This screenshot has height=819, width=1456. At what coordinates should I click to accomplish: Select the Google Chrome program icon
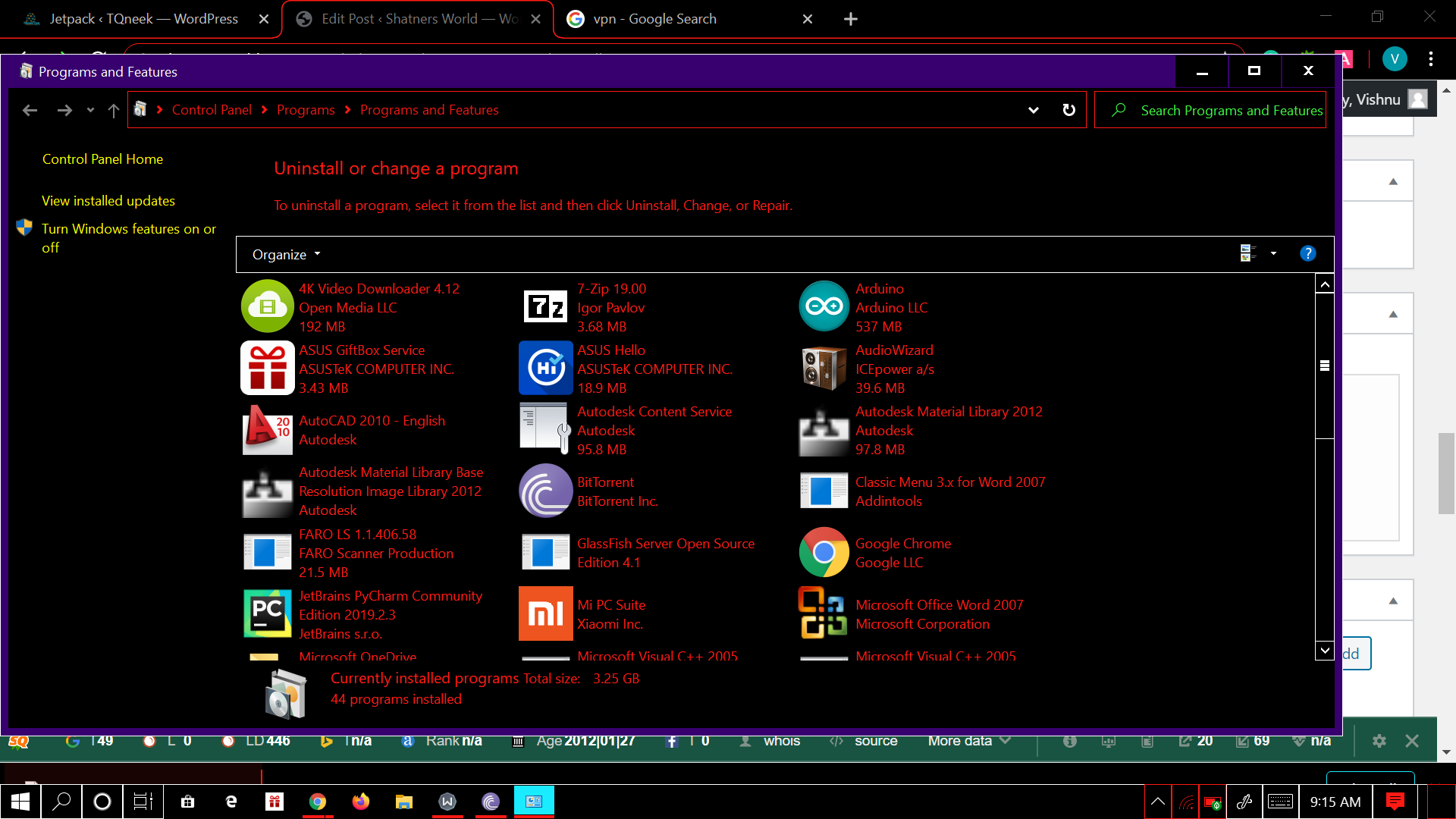point(824,553)
